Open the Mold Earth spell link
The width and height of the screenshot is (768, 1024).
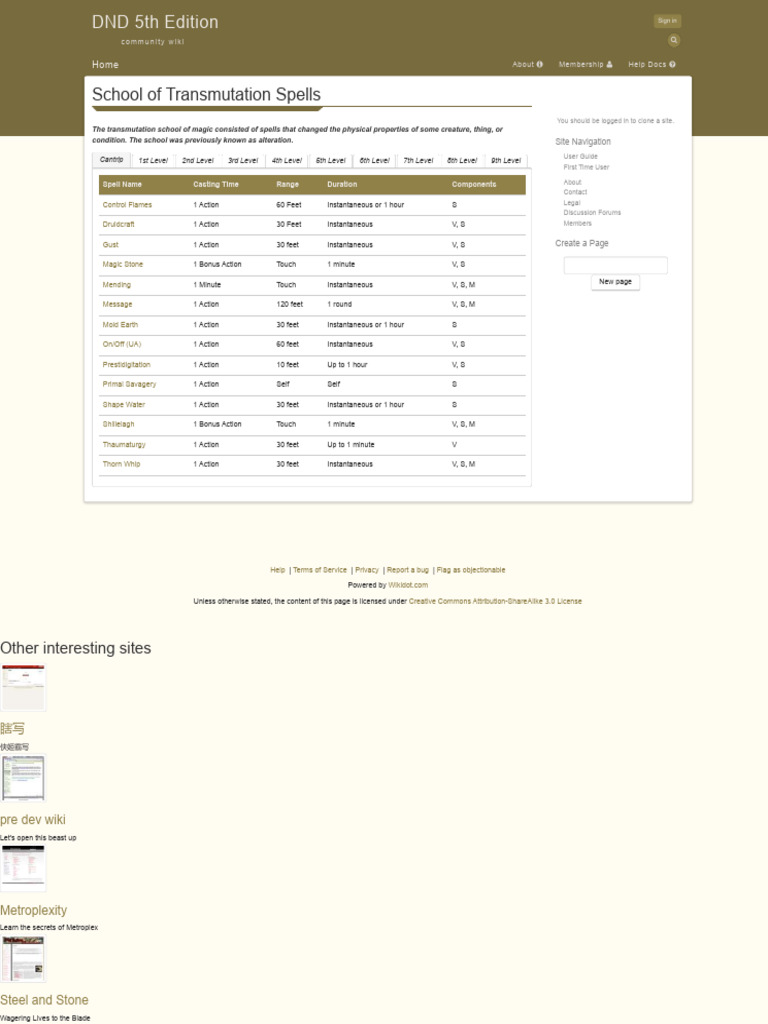(x=120, y=325)
